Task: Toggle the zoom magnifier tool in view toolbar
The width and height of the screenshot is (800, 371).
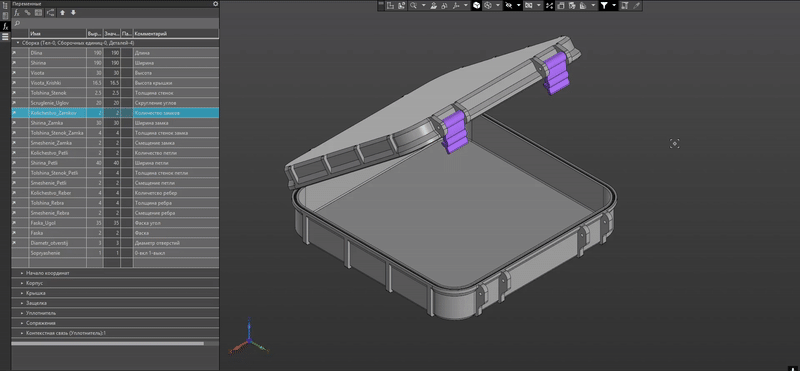Action: [x=413, y=6]
